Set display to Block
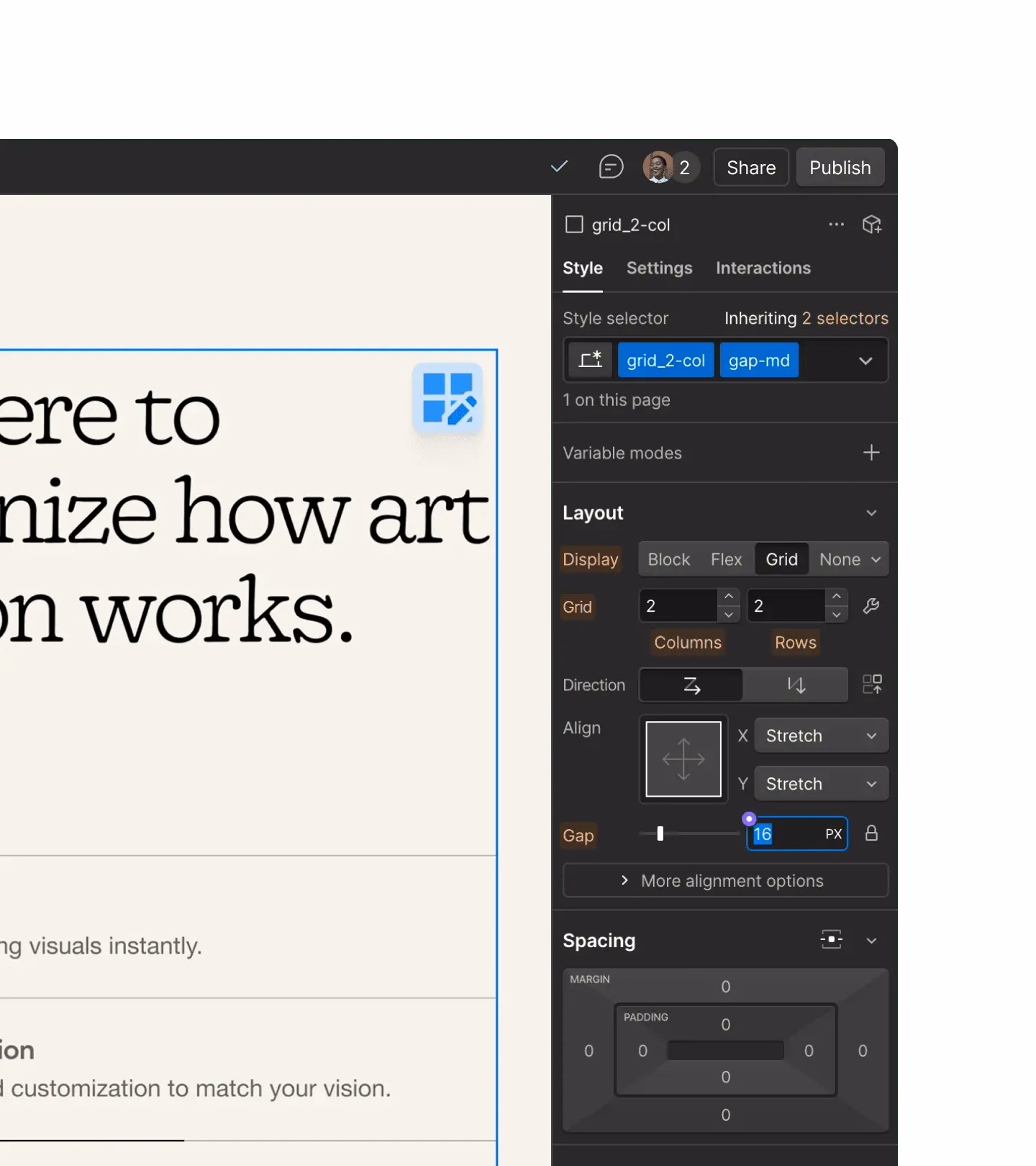1036x1166 pixels. (668, 559)
